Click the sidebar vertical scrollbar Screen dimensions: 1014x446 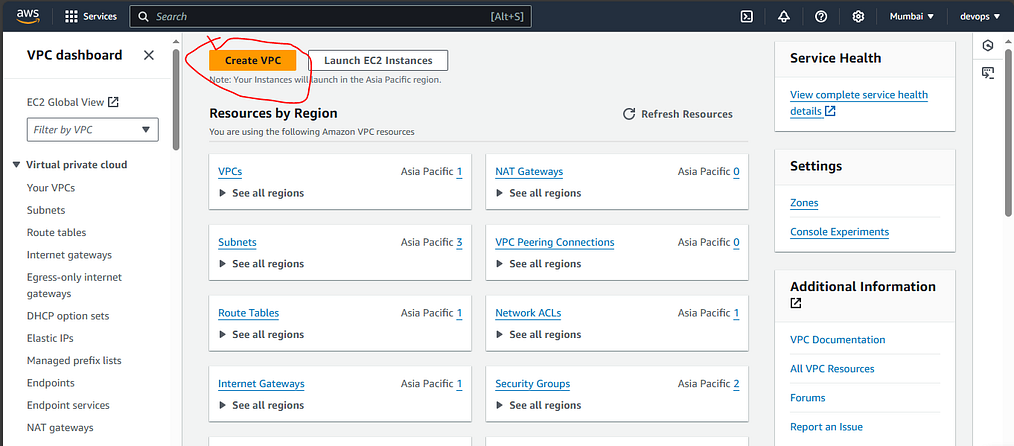[176, 100]
